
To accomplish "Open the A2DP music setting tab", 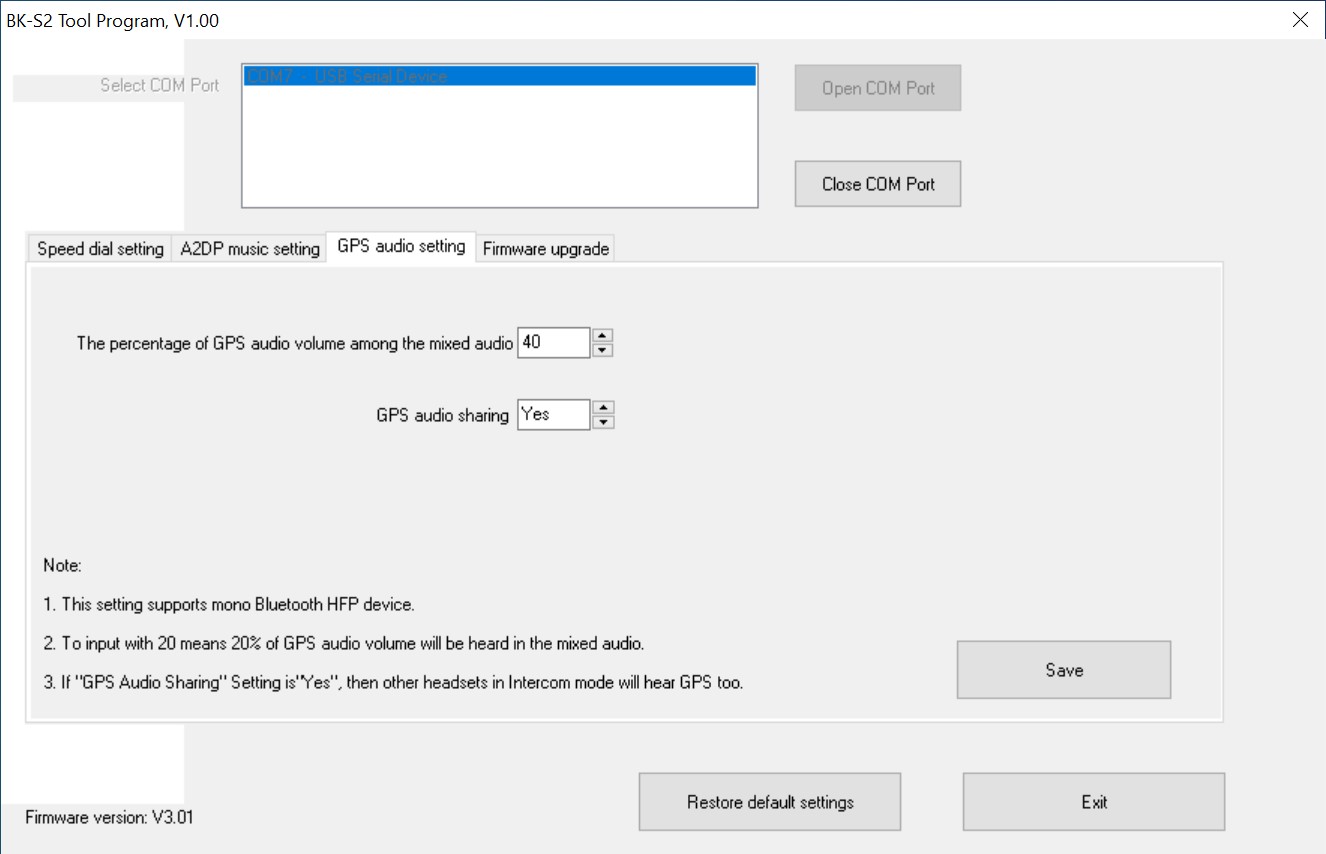I will 250,249.
